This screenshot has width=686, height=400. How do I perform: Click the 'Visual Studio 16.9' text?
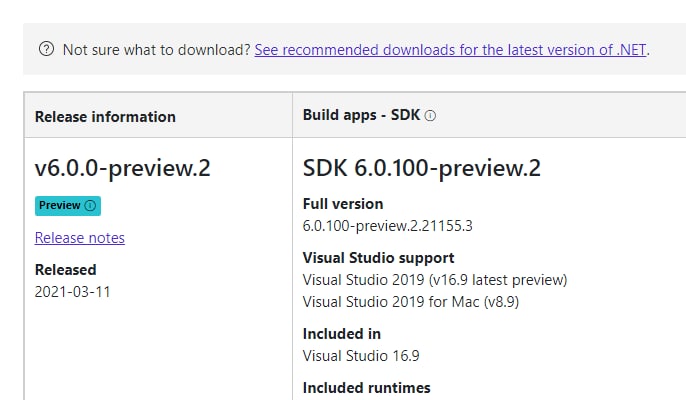(x=361, y=356)
